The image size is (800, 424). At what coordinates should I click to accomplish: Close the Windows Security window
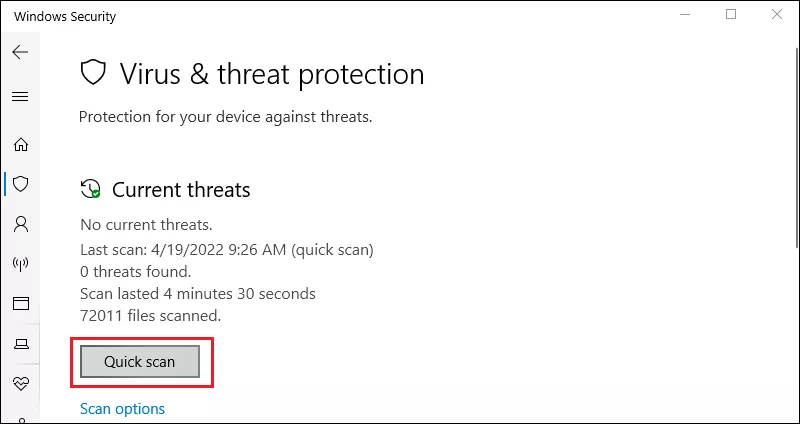pyautogui.click(x=777, y=15)
